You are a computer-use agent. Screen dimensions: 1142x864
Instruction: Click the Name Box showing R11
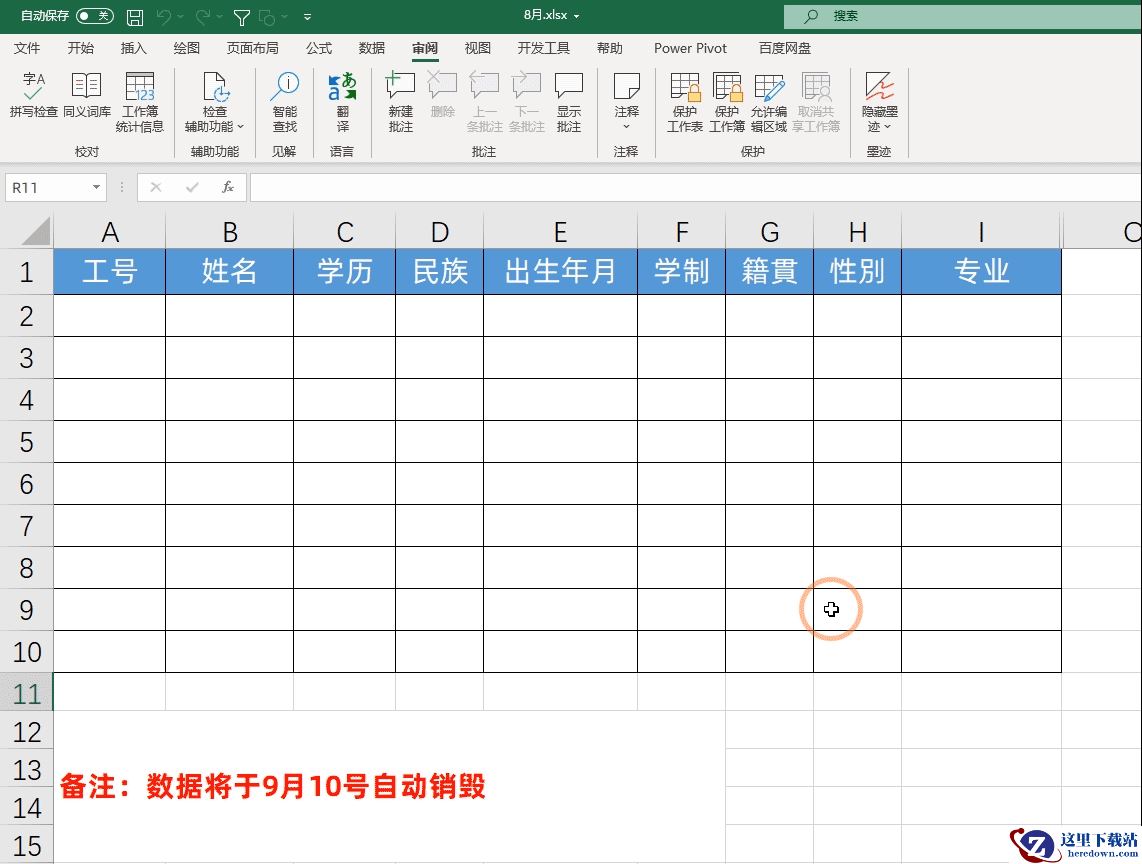47,188
